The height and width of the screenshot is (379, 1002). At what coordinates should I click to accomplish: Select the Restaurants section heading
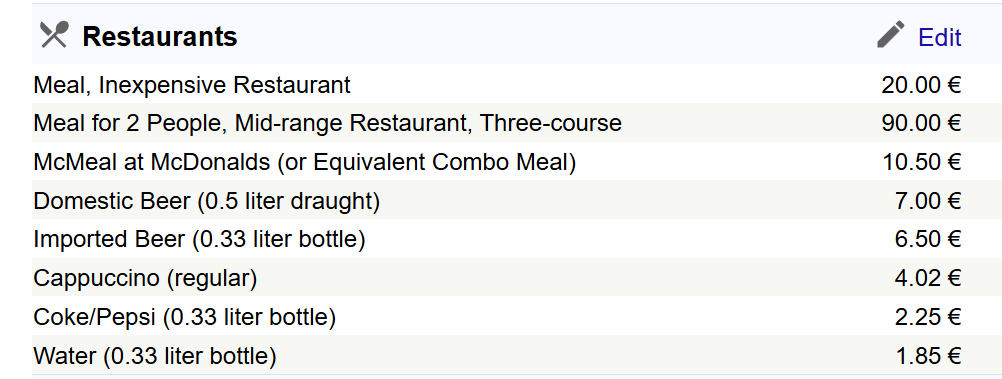160,36
